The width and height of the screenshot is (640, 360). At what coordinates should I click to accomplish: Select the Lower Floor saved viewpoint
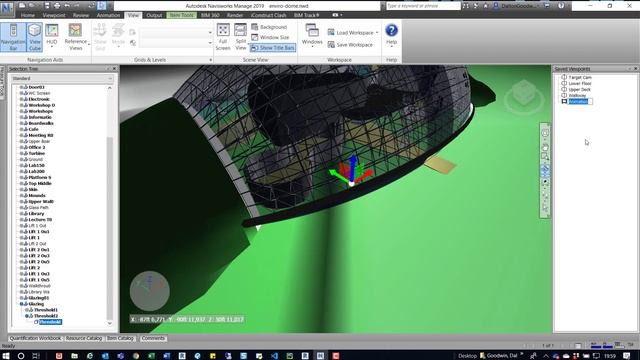pos(580,83)
